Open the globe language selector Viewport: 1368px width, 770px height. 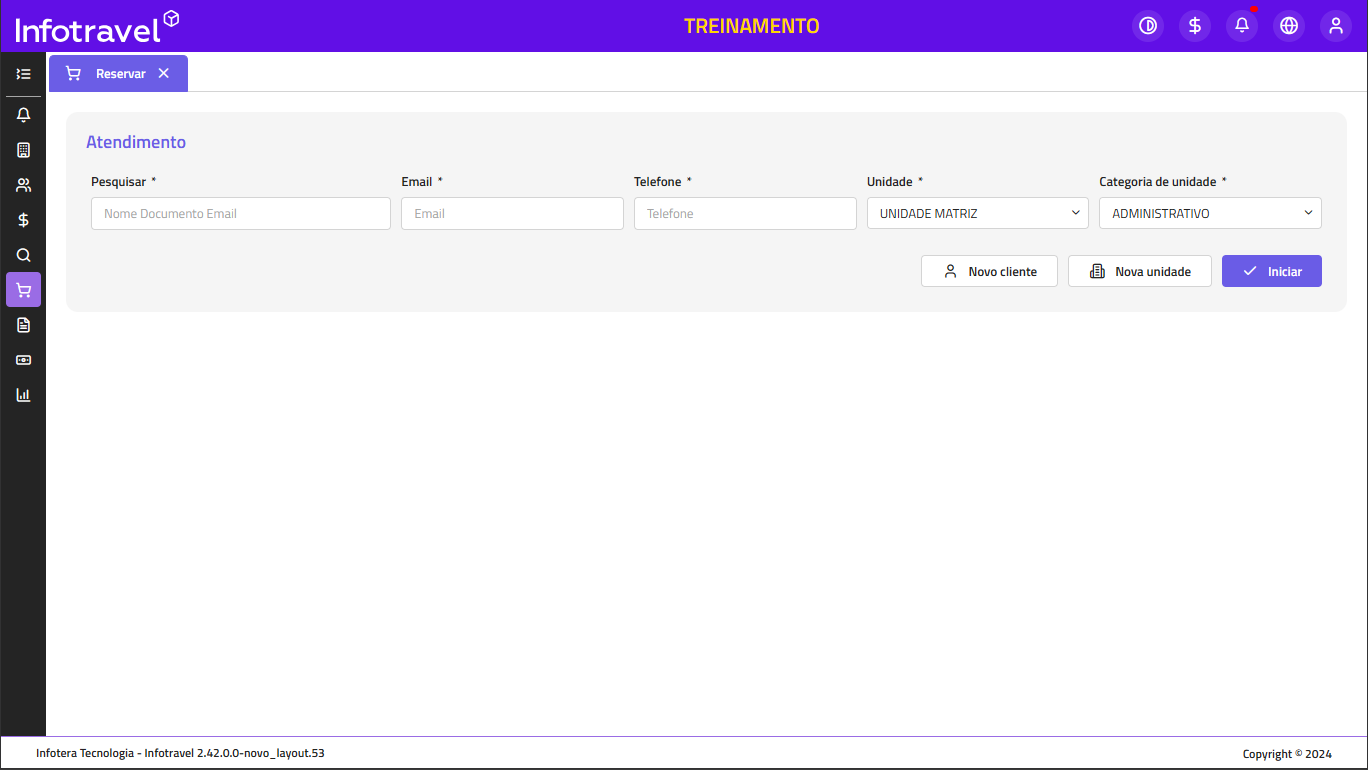click(x=1289, y=26)
